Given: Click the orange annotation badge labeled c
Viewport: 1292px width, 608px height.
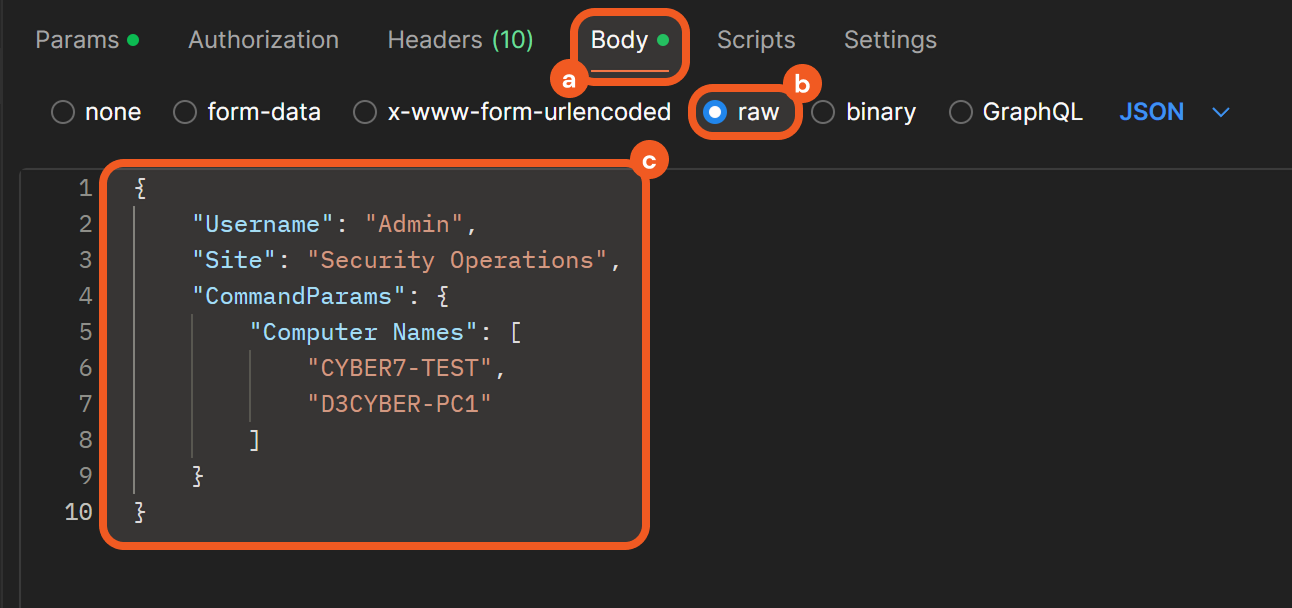Looking at the screenshot, I should [x=649, y=161].
